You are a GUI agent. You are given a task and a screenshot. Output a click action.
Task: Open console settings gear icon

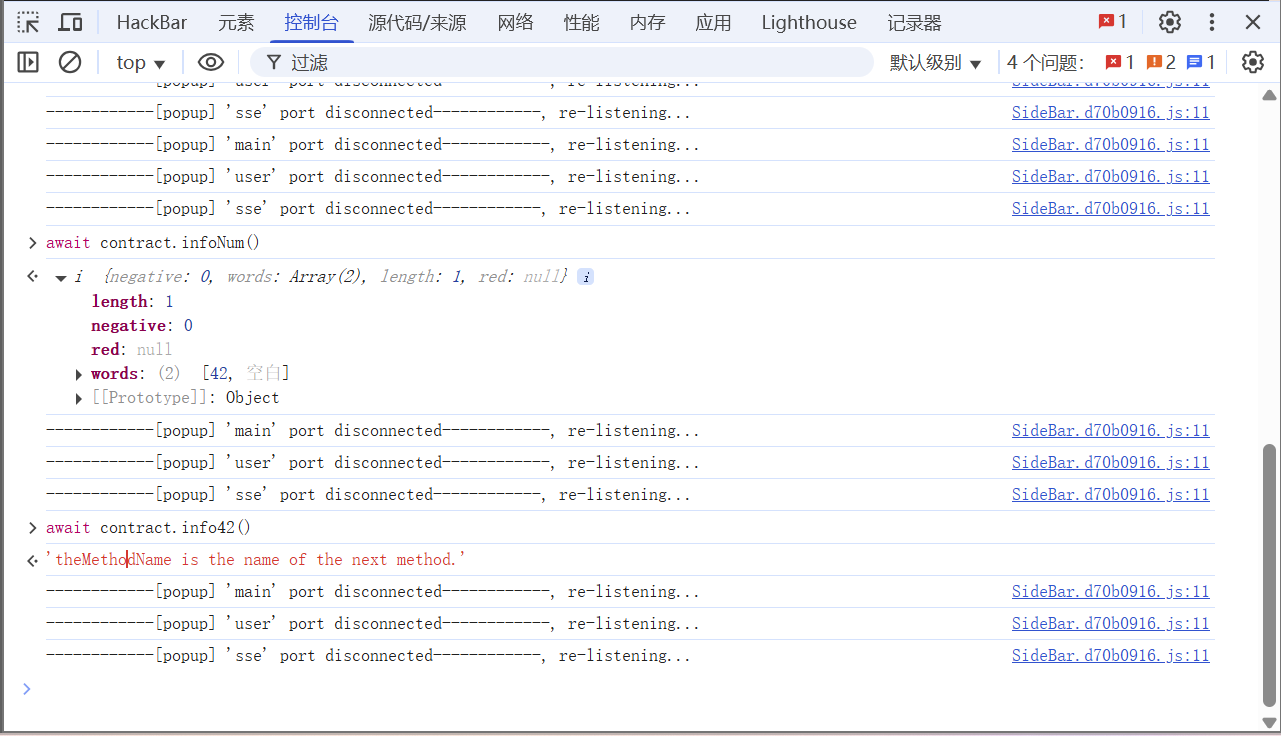pyautogui.click(x=1252, y=62)
